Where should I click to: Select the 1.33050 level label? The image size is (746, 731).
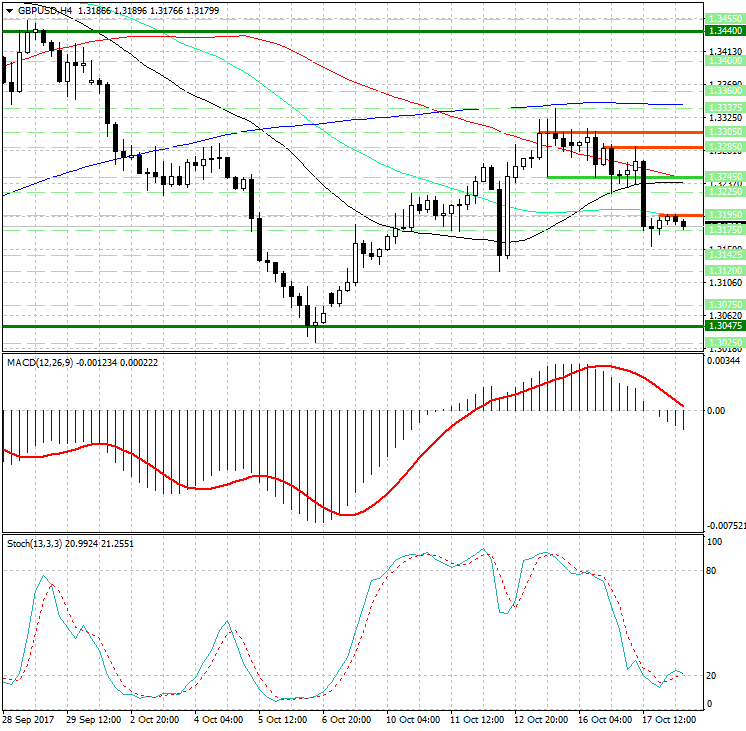(725, 132)
